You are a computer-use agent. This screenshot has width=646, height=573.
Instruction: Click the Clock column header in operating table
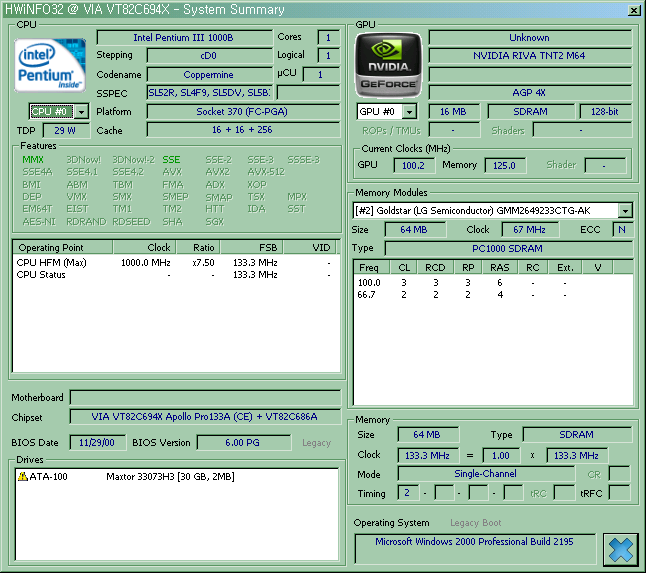point(145,248)
